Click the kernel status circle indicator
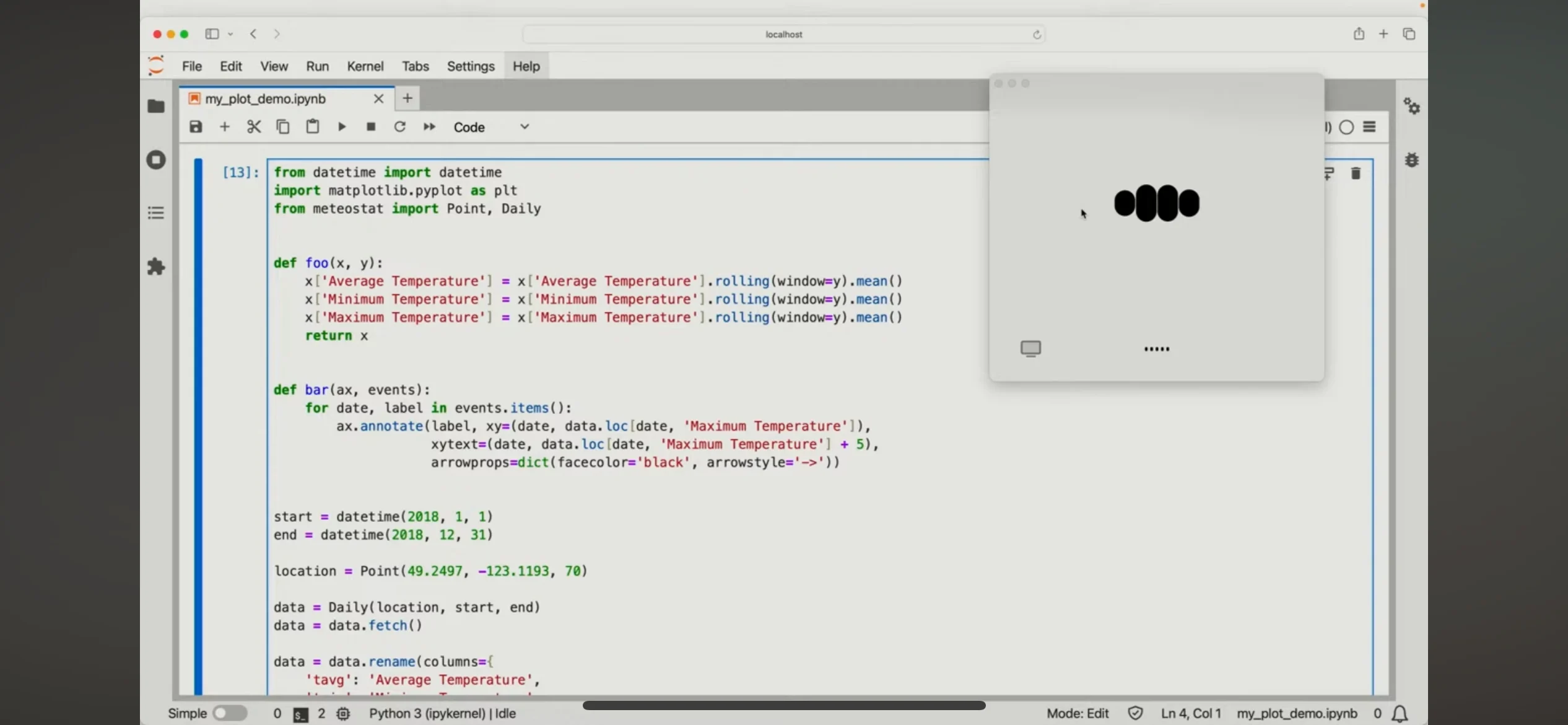Image resolution: width=1568 pixels, height=725 pixels. coord(1346,127)
